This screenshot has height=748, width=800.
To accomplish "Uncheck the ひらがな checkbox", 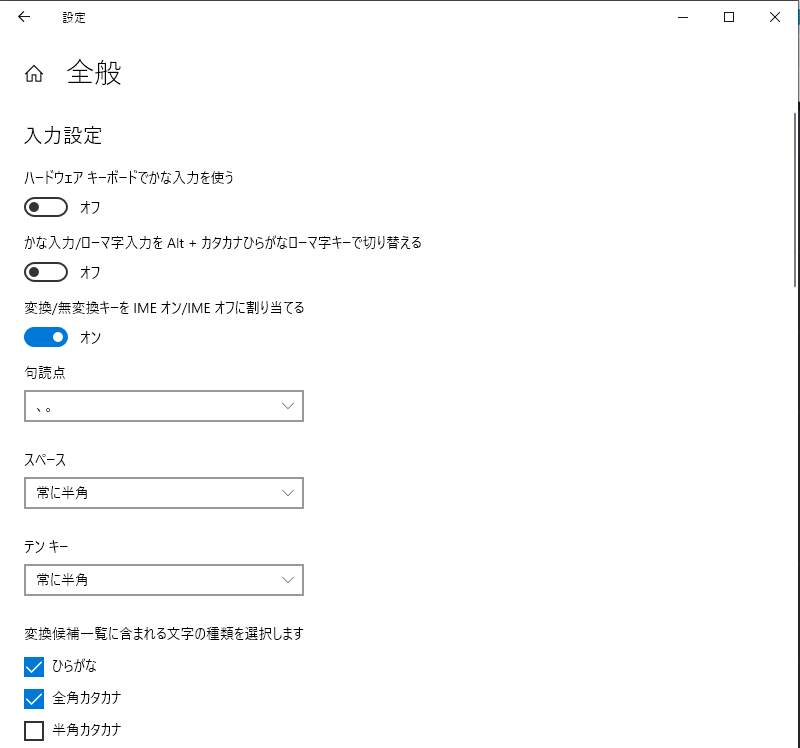I will [34, 666].
